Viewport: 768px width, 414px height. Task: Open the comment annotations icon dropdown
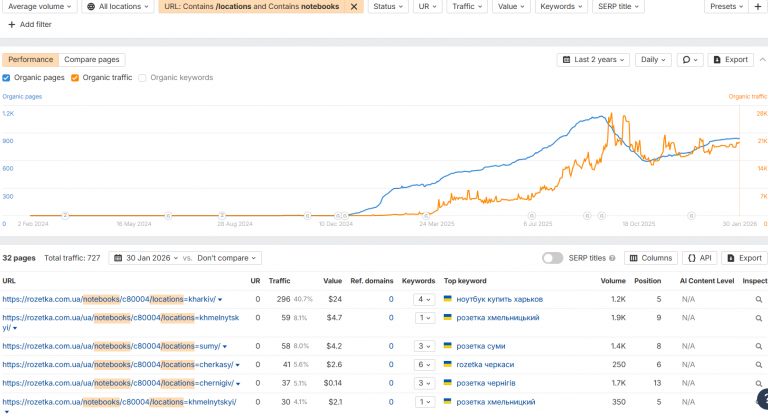[690, 60]
